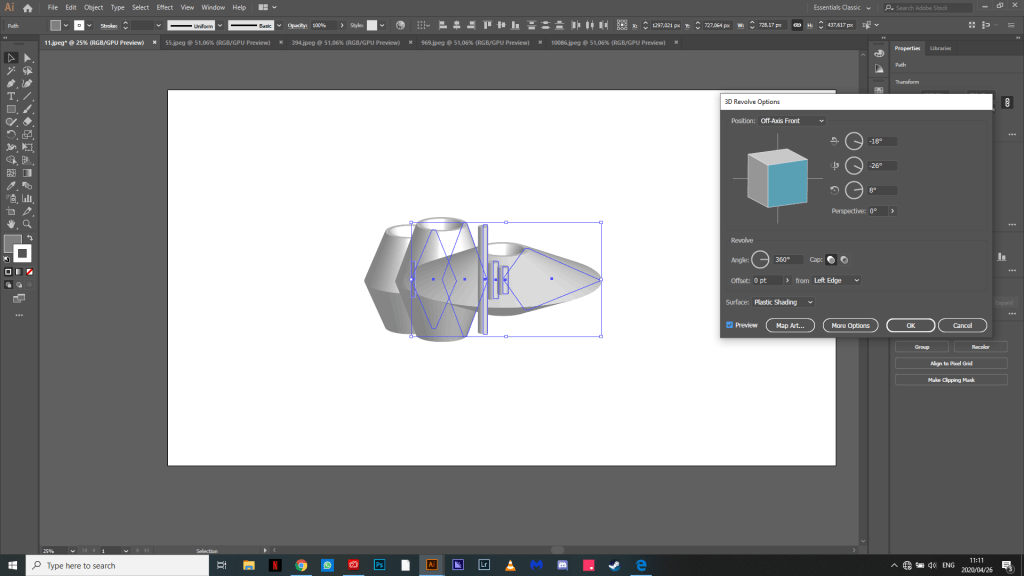Image resolution: width=1024 pixels, height=576 pixels.
Task: Swap fill and stroke colors icon
Action: (28, 237)
